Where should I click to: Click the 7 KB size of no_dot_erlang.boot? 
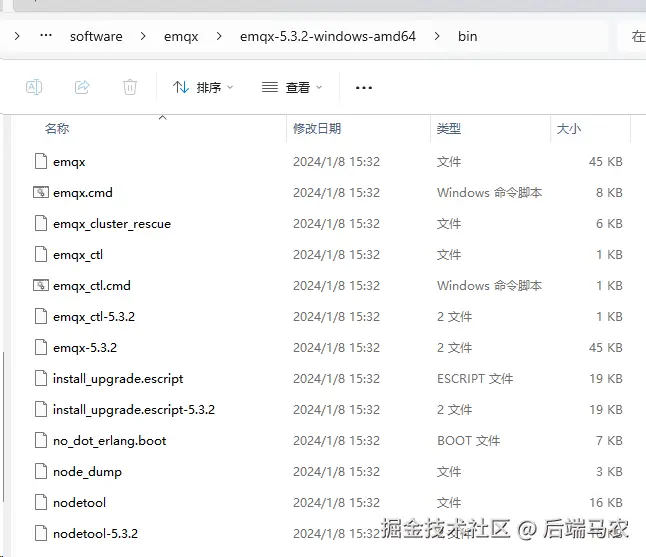click(x=609, y=440)
